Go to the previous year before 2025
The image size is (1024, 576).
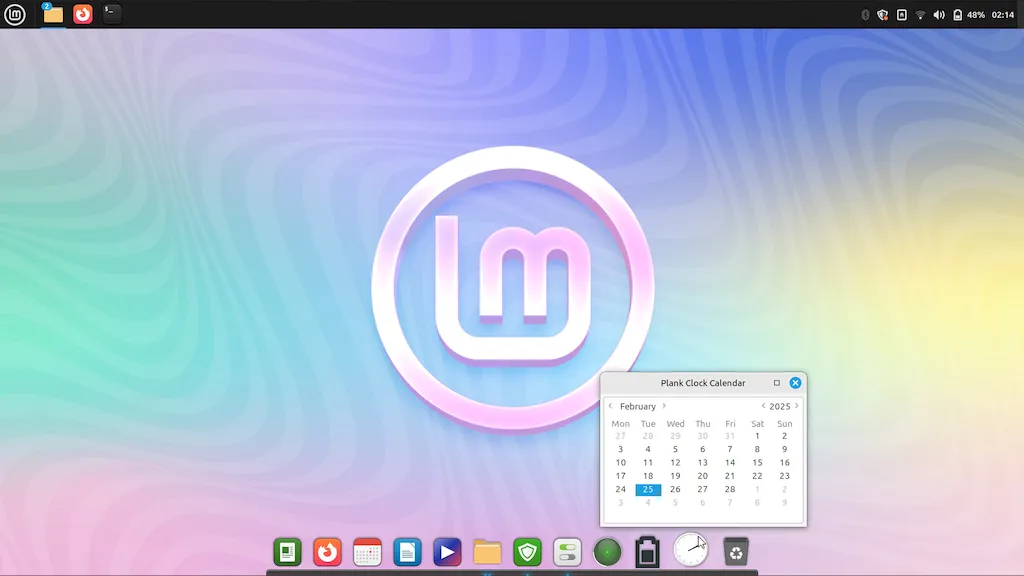tap(763, 406)
